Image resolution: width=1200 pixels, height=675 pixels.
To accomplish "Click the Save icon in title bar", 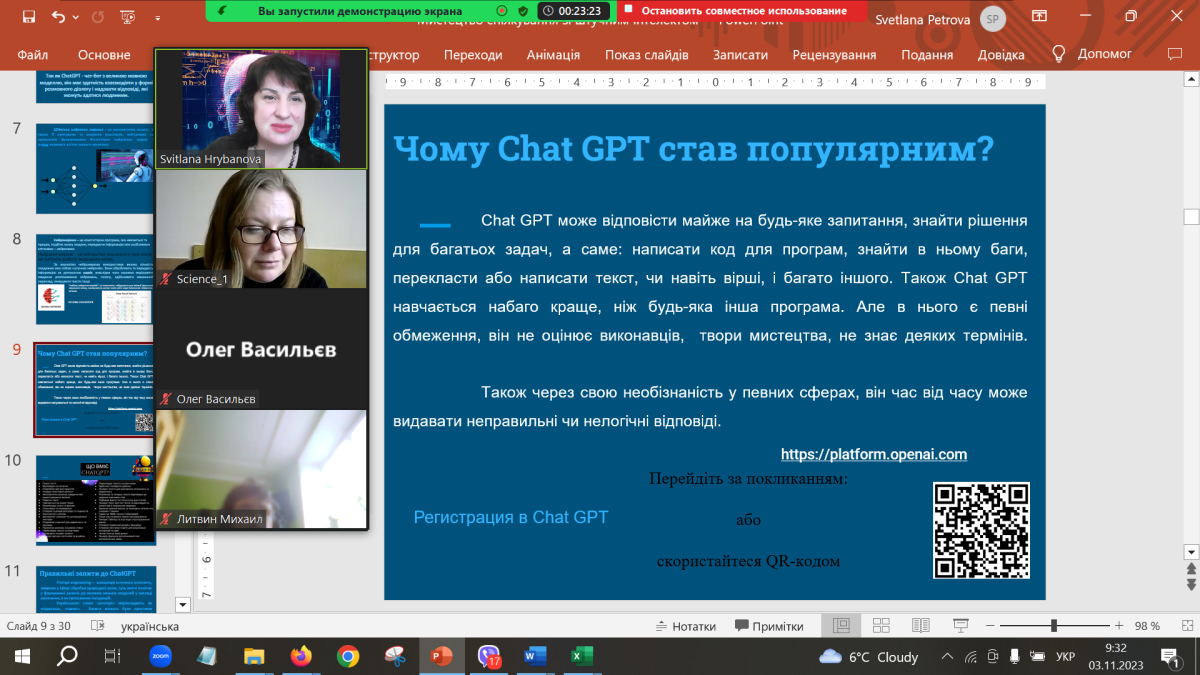I will pos(28,16).
